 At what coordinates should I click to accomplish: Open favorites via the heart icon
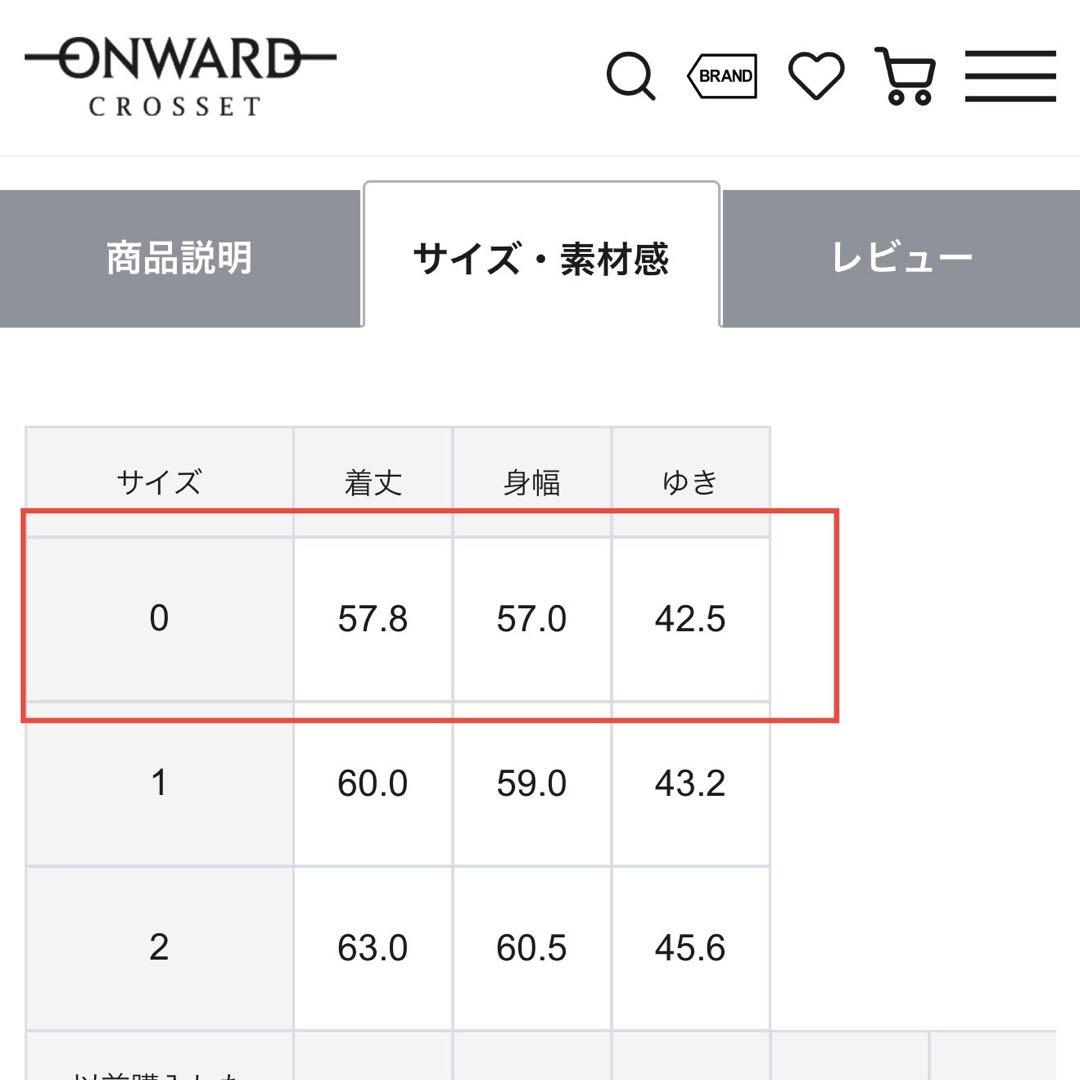coord(815,74)
